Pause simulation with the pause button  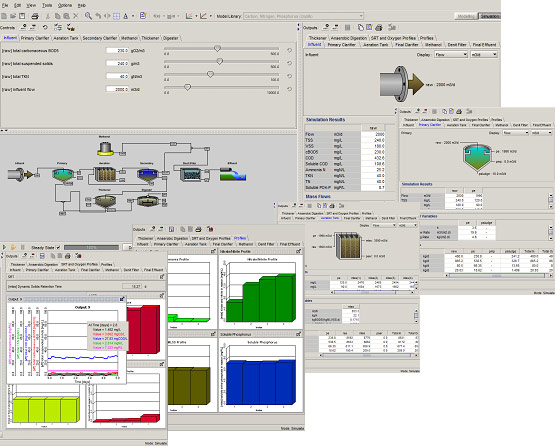23,247
